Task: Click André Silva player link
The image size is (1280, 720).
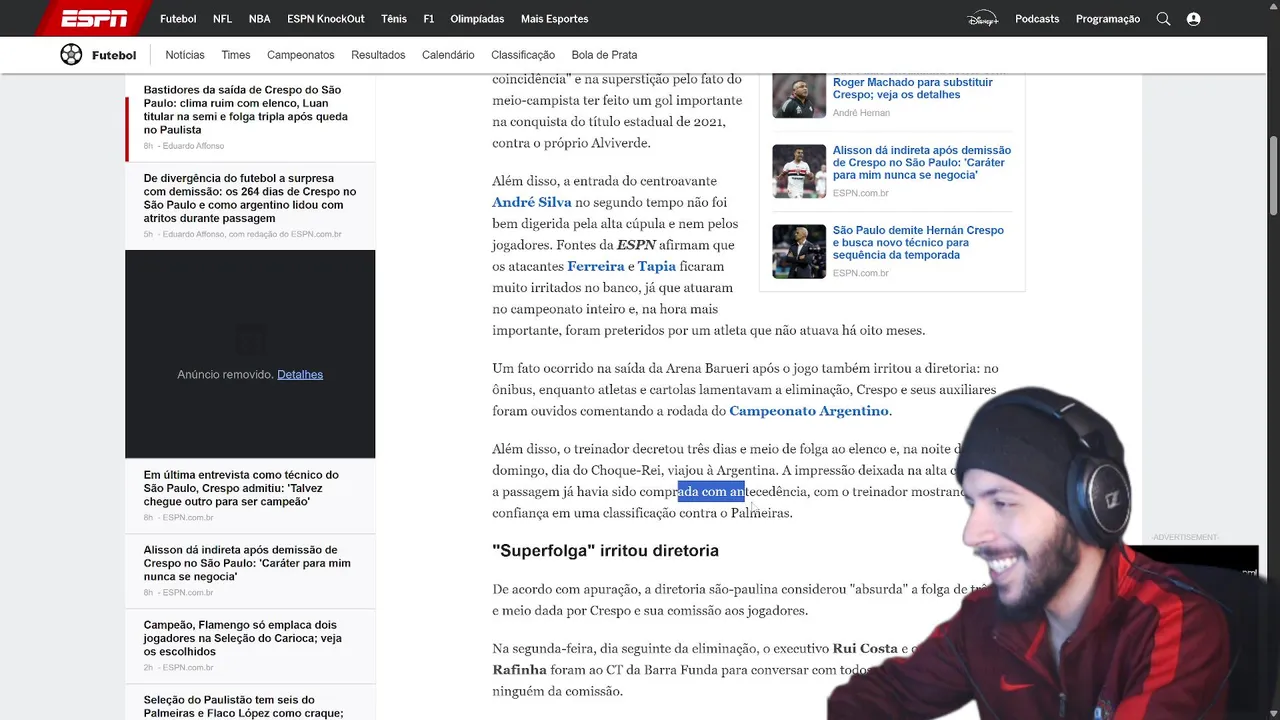Action: pos(532,202)
